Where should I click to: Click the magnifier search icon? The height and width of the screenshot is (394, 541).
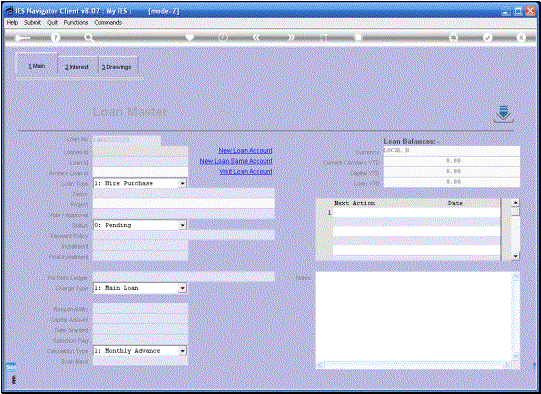[x=89, y=37]
